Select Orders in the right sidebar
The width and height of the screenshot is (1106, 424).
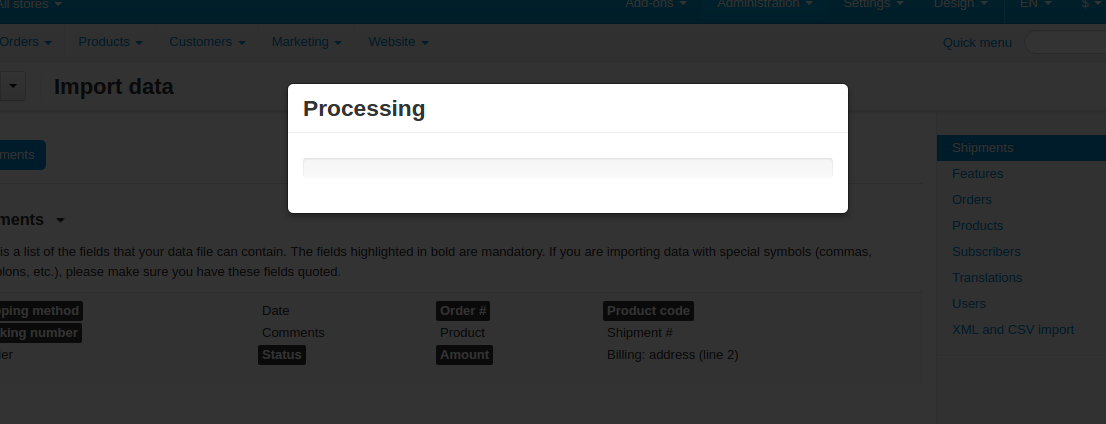pyautogui.click(x=971, y=200)
